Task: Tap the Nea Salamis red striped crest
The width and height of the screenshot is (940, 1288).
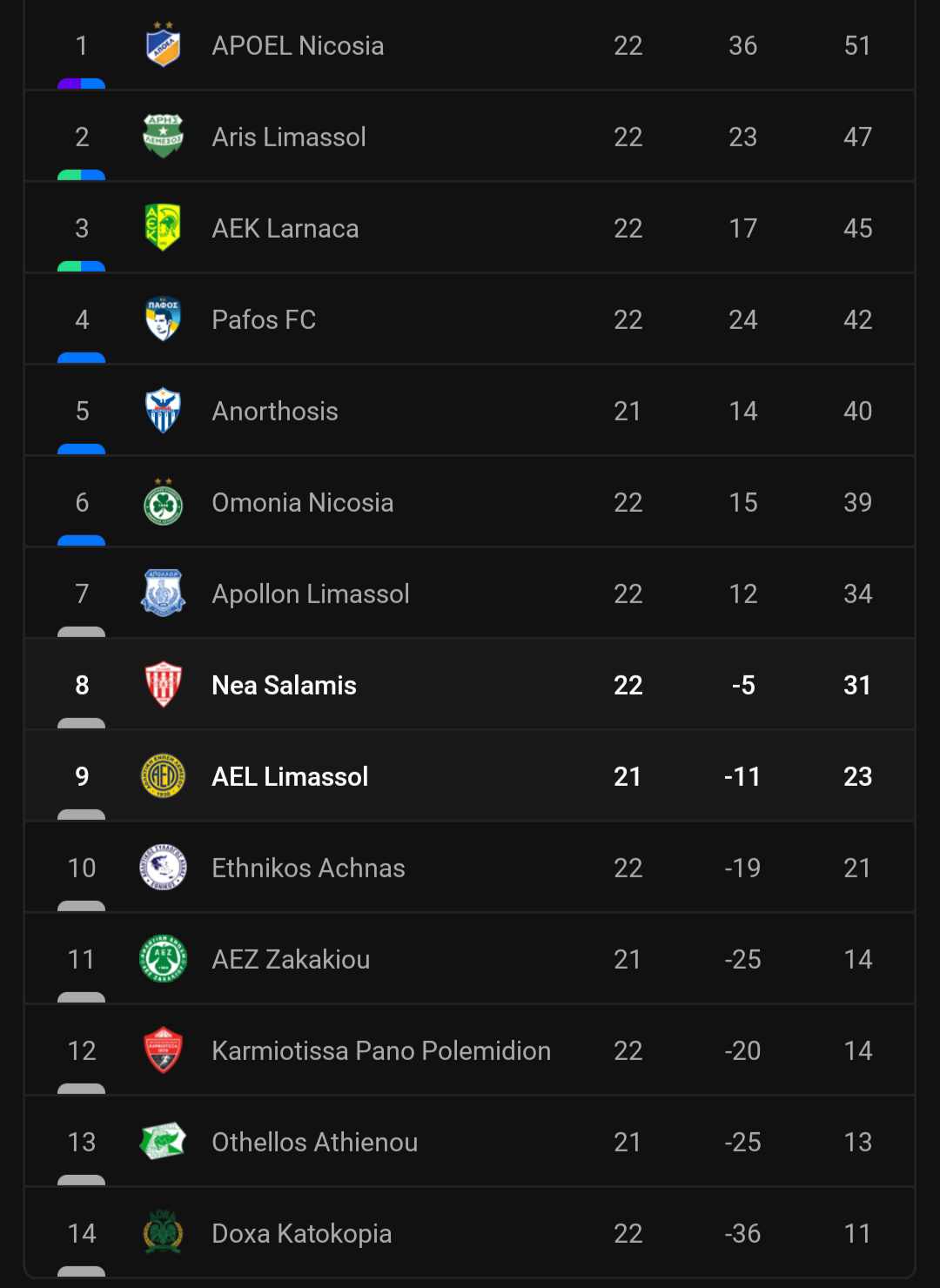Action: tap(163, 685)
